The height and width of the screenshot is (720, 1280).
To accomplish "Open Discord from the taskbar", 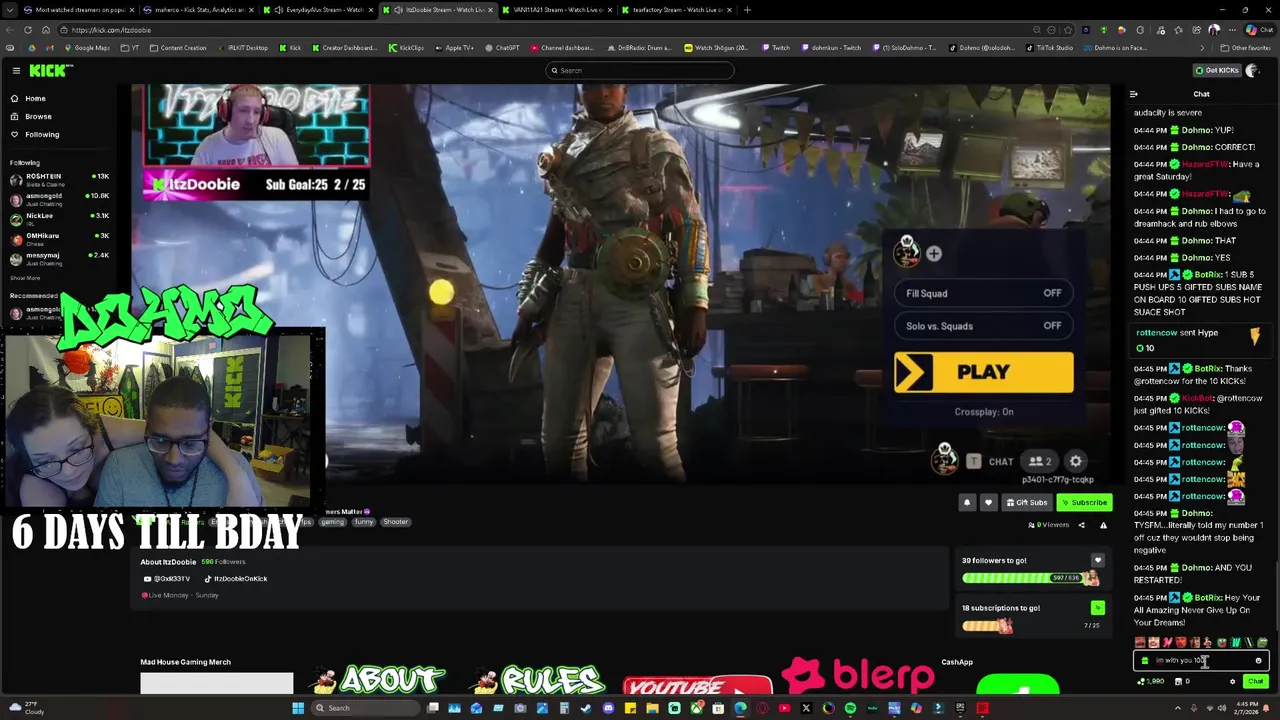I will [x=608, y=708].
